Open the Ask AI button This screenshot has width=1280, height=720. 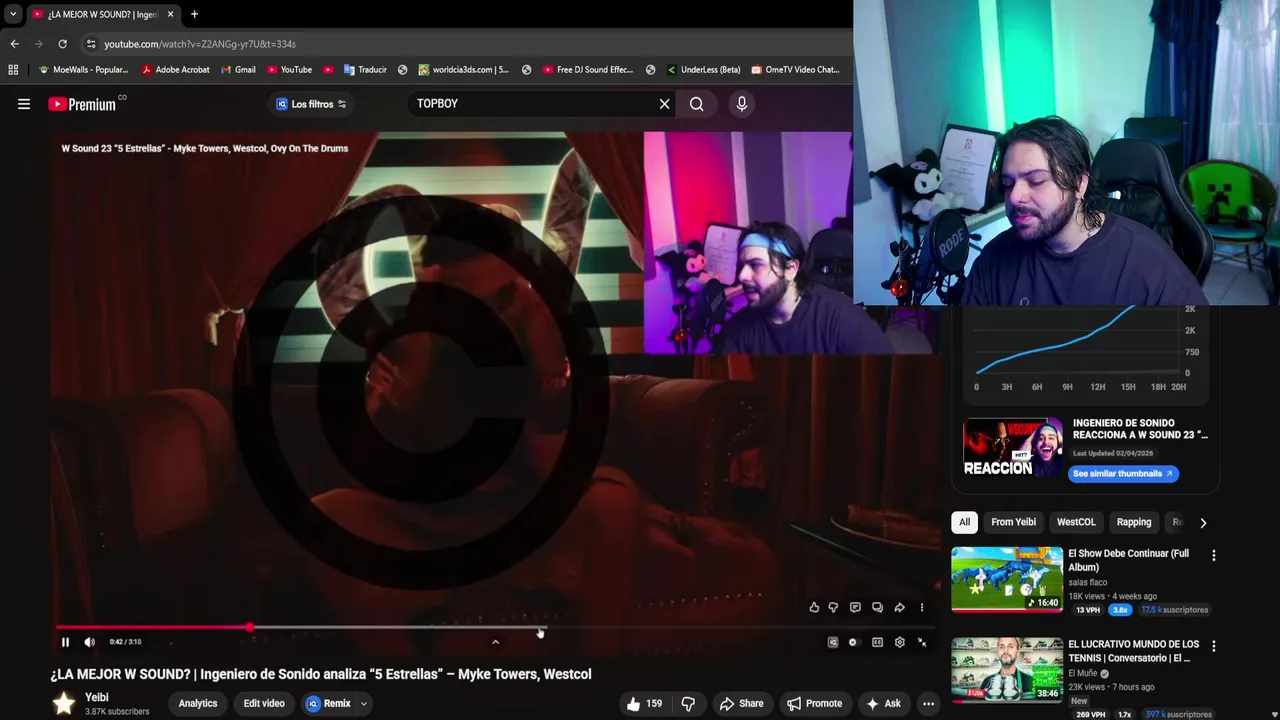[x=883, y=704]
